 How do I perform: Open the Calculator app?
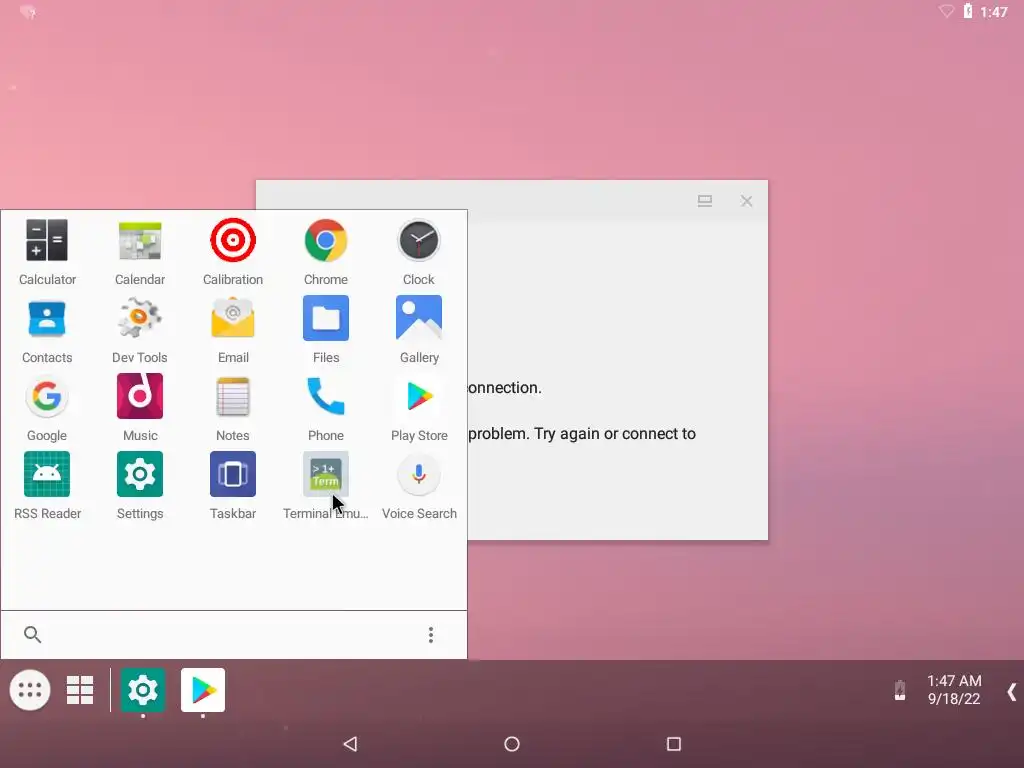coord(47,253)
